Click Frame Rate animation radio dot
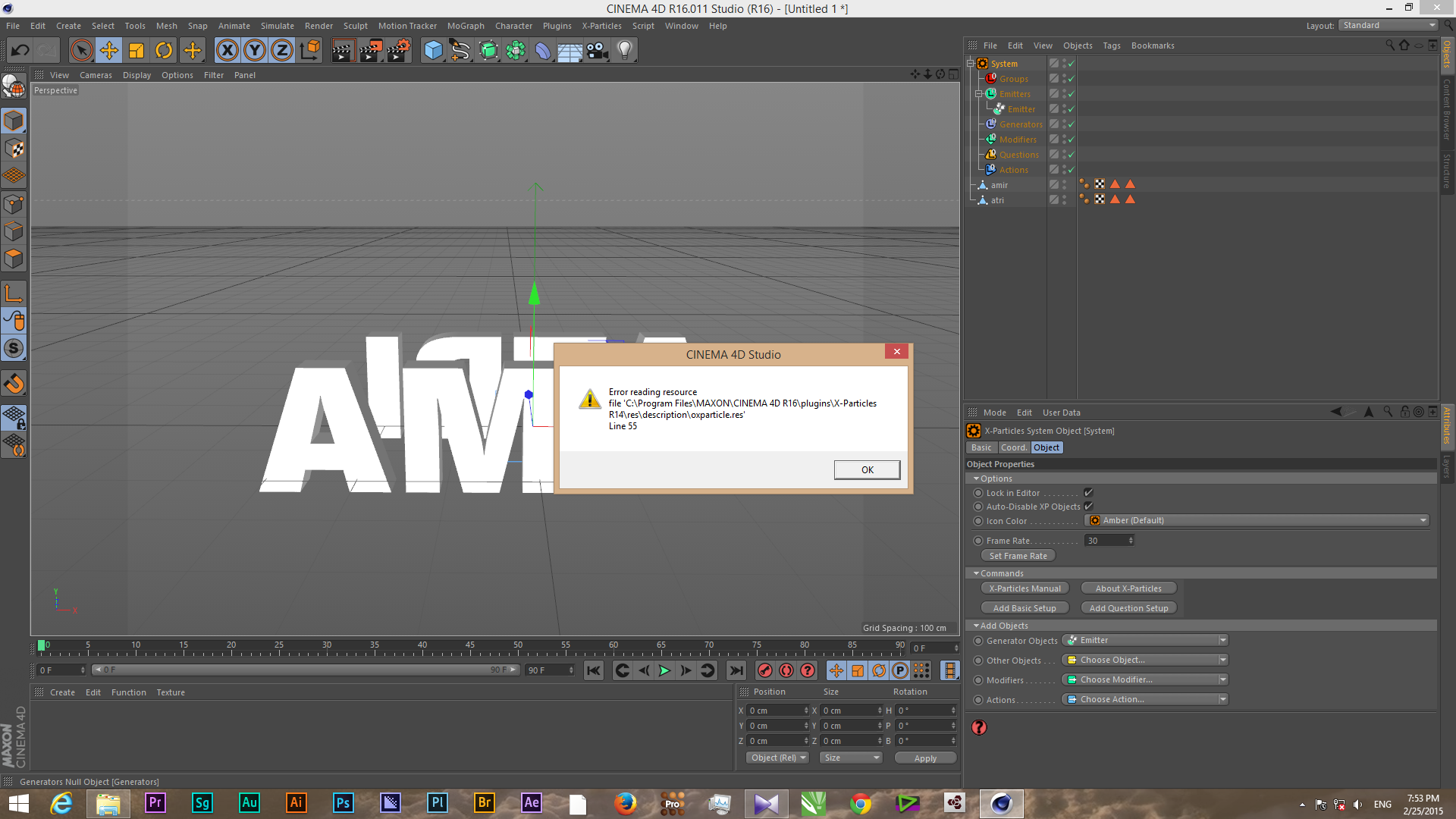This screenshot has height=819, width=1456. tap(978, 541)
